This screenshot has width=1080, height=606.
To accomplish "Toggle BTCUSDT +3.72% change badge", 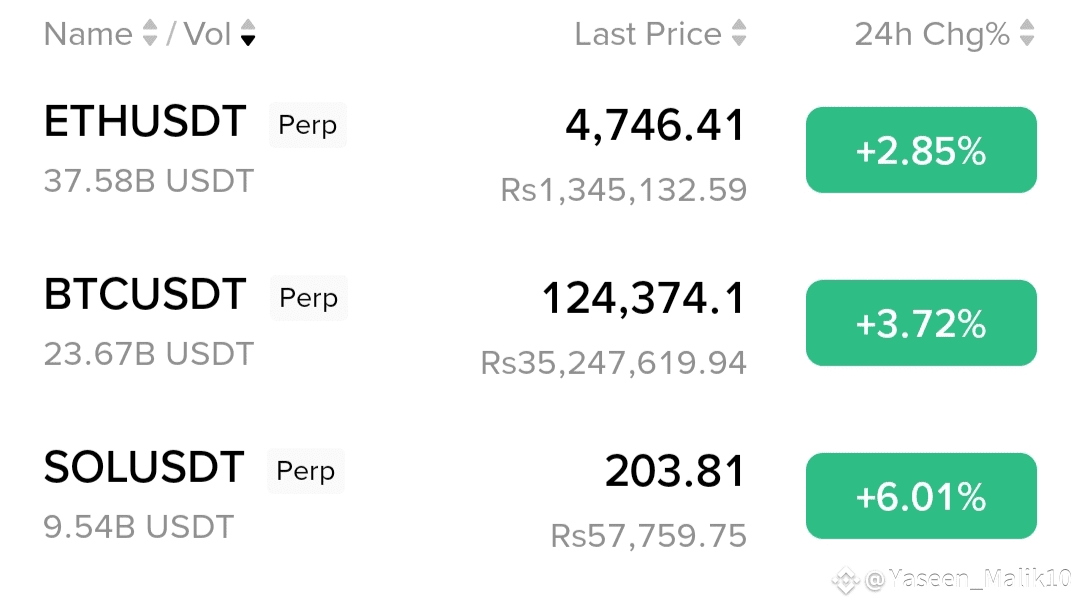I will pyautogui.click(x=921, y=323).
